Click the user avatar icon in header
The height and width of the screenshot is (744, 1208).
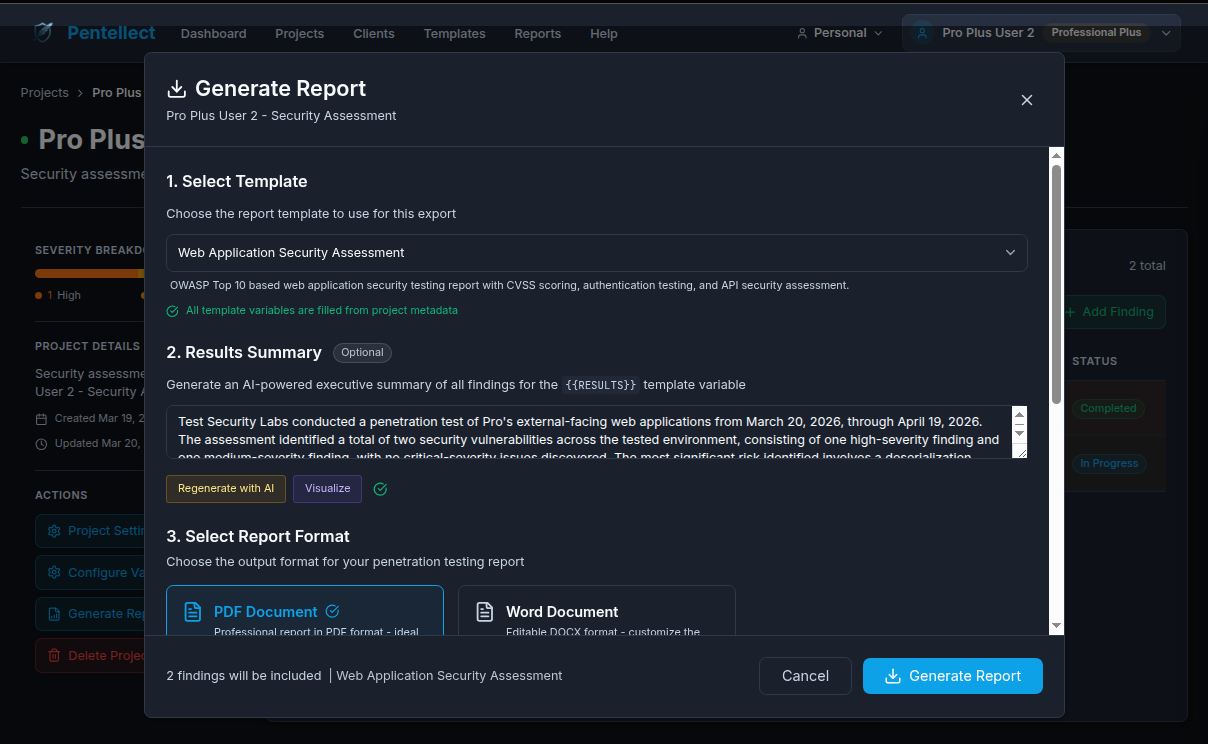922,33
